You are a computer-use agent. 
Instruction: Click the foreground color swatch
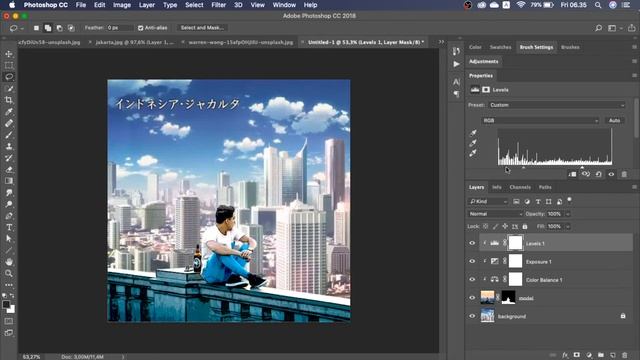click(6, 304)
